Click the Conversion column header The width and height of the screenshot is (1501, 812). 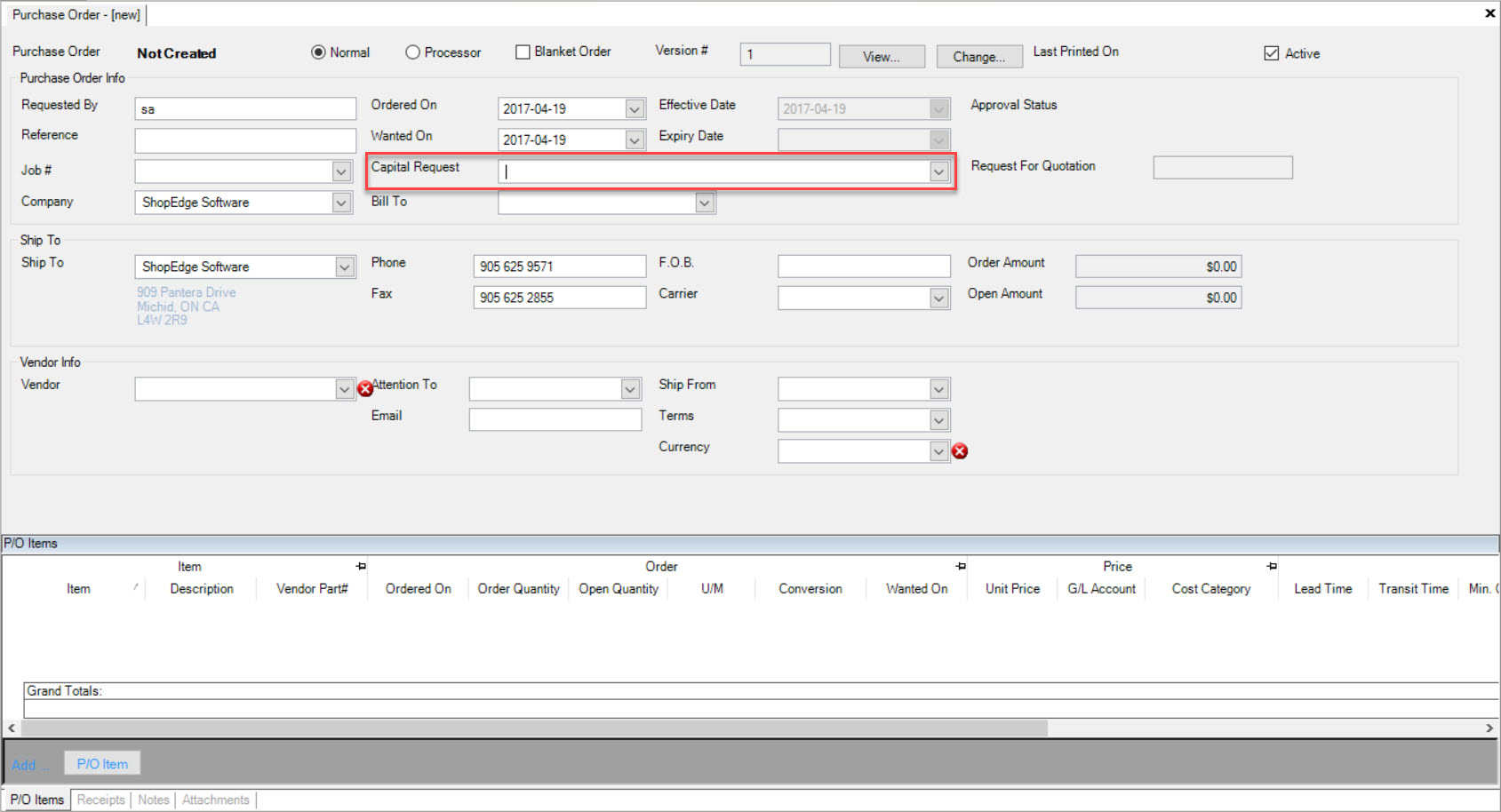[x=810, y=589]
